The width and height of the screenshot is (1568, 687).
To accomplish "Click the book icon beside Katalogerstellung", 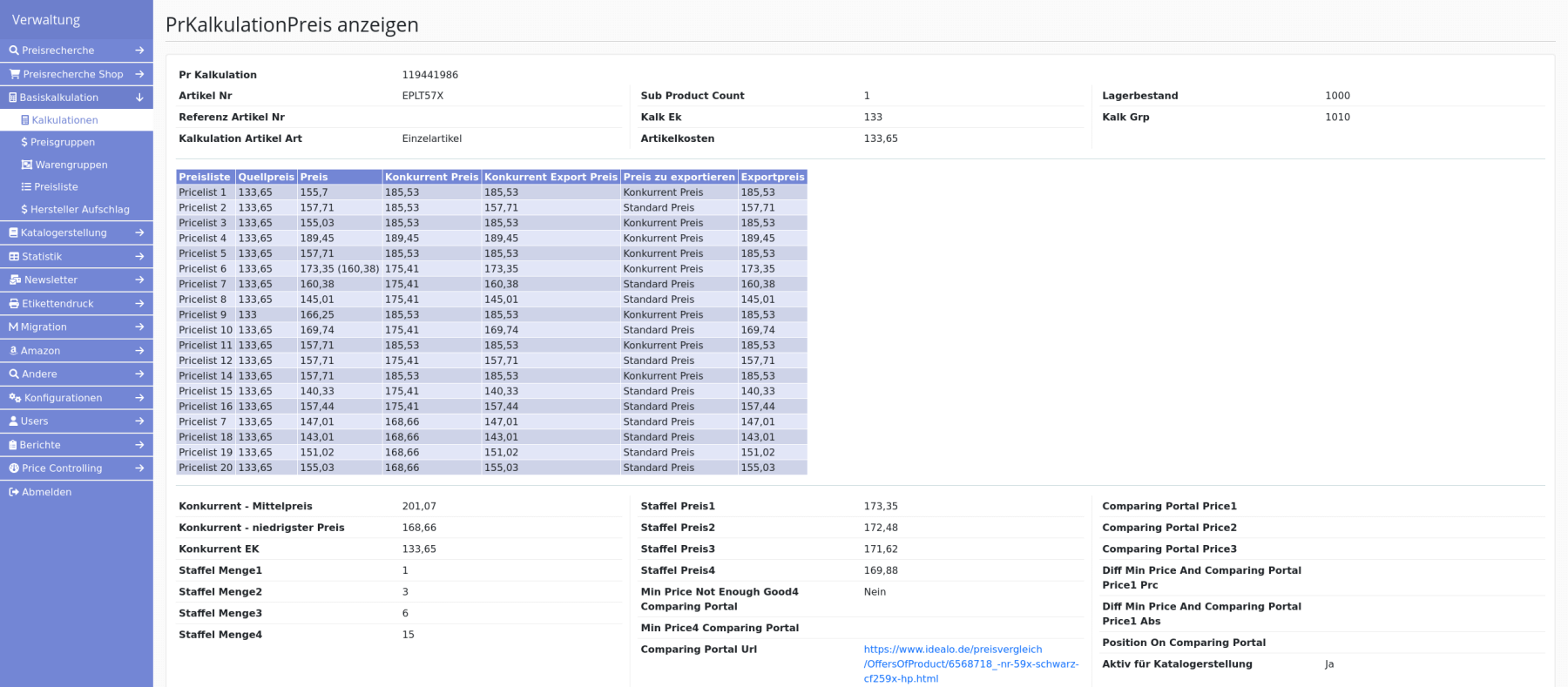I will point(14,232).
